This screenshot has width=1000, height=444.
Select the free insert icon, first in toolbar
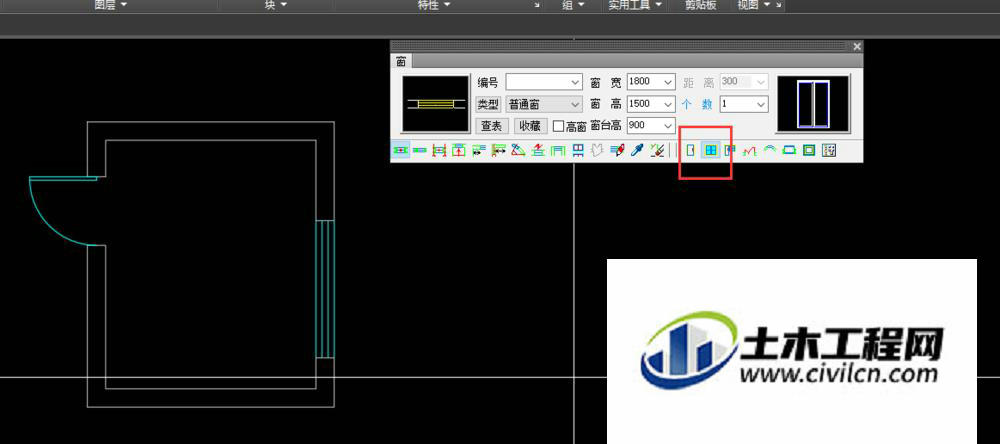click(400, 151)
